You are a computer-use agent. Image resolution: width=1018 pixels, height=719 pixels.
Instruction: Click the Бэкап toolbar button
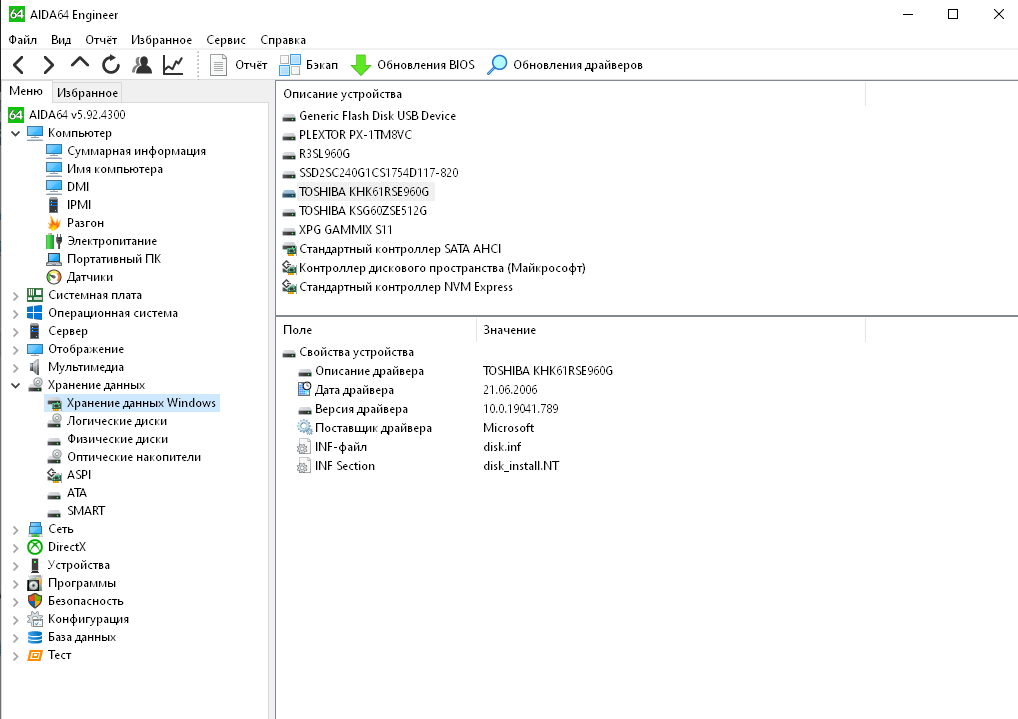[x=308, y=65]
